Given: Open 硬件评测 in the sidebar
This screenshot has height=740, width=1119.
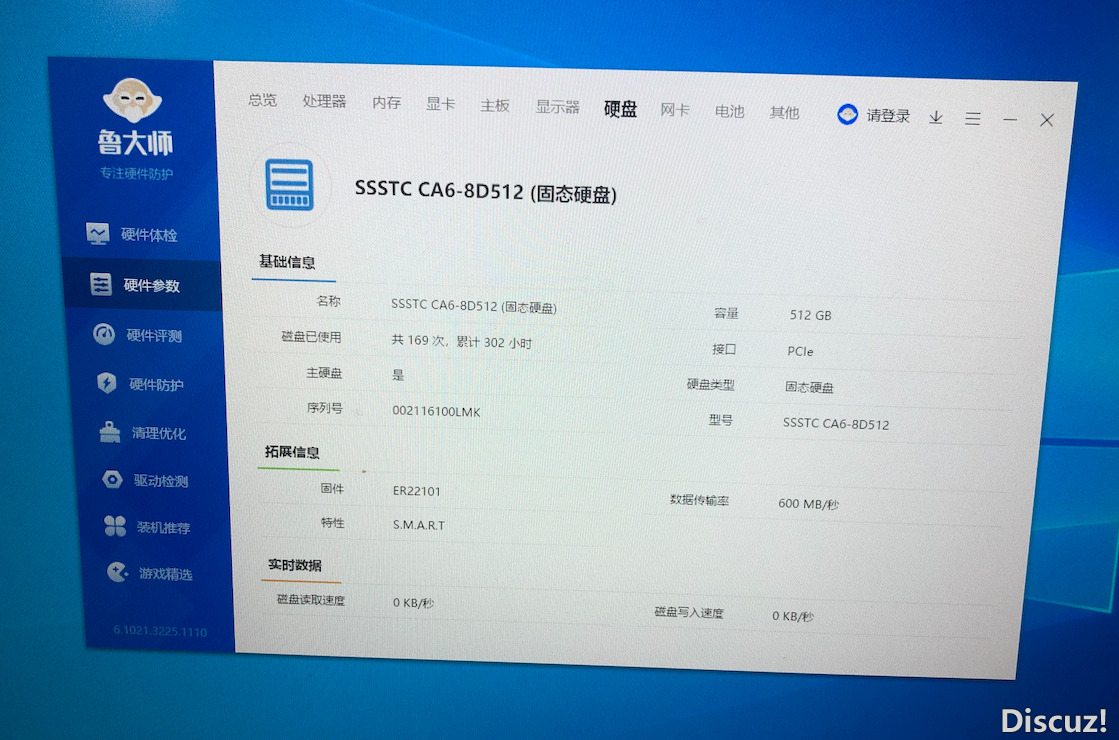Looking at the screenshot, I should click(x=155, y=335).
